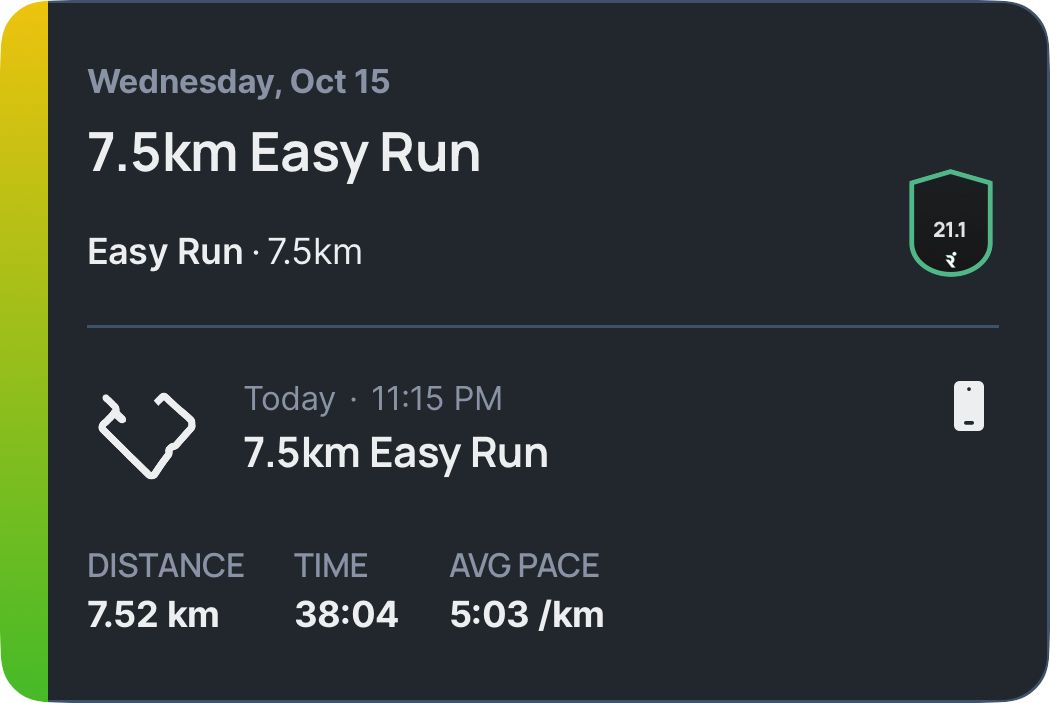The image size is (1050, 703).
Task: Click the DISTANCE stat label
Action: pyautogui.click(x=166, y=566)
